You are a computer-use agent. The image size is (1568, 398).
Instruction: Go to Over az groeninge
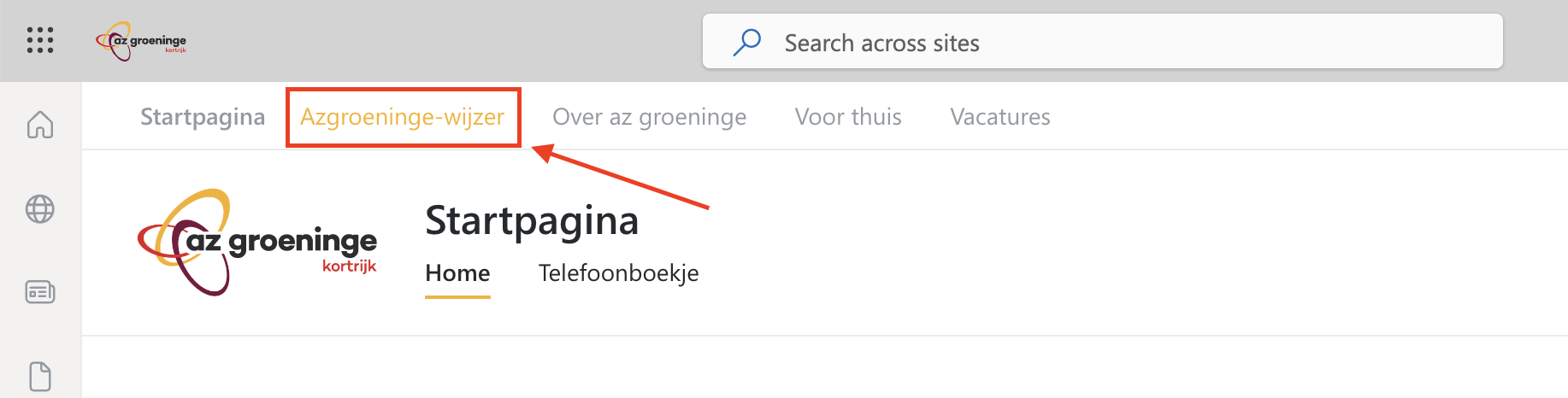650,117
